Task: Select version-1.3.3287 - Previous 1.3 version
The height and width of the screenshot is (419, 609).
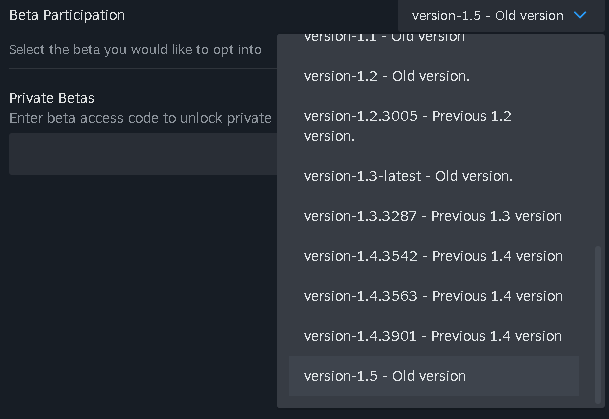Action: tap(434, 216)
